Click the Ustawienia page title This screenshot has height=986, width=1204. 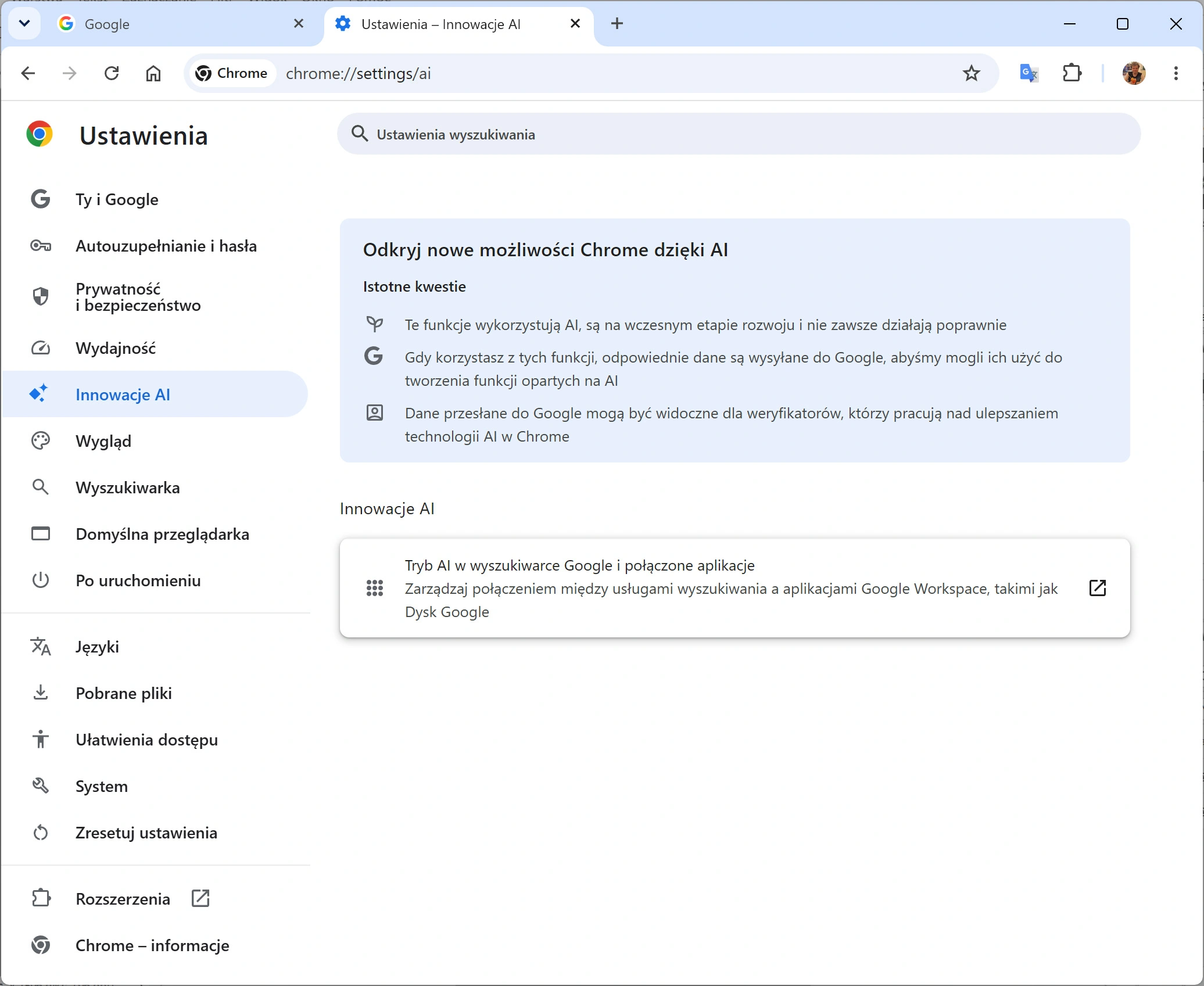[x=144, y=136]
